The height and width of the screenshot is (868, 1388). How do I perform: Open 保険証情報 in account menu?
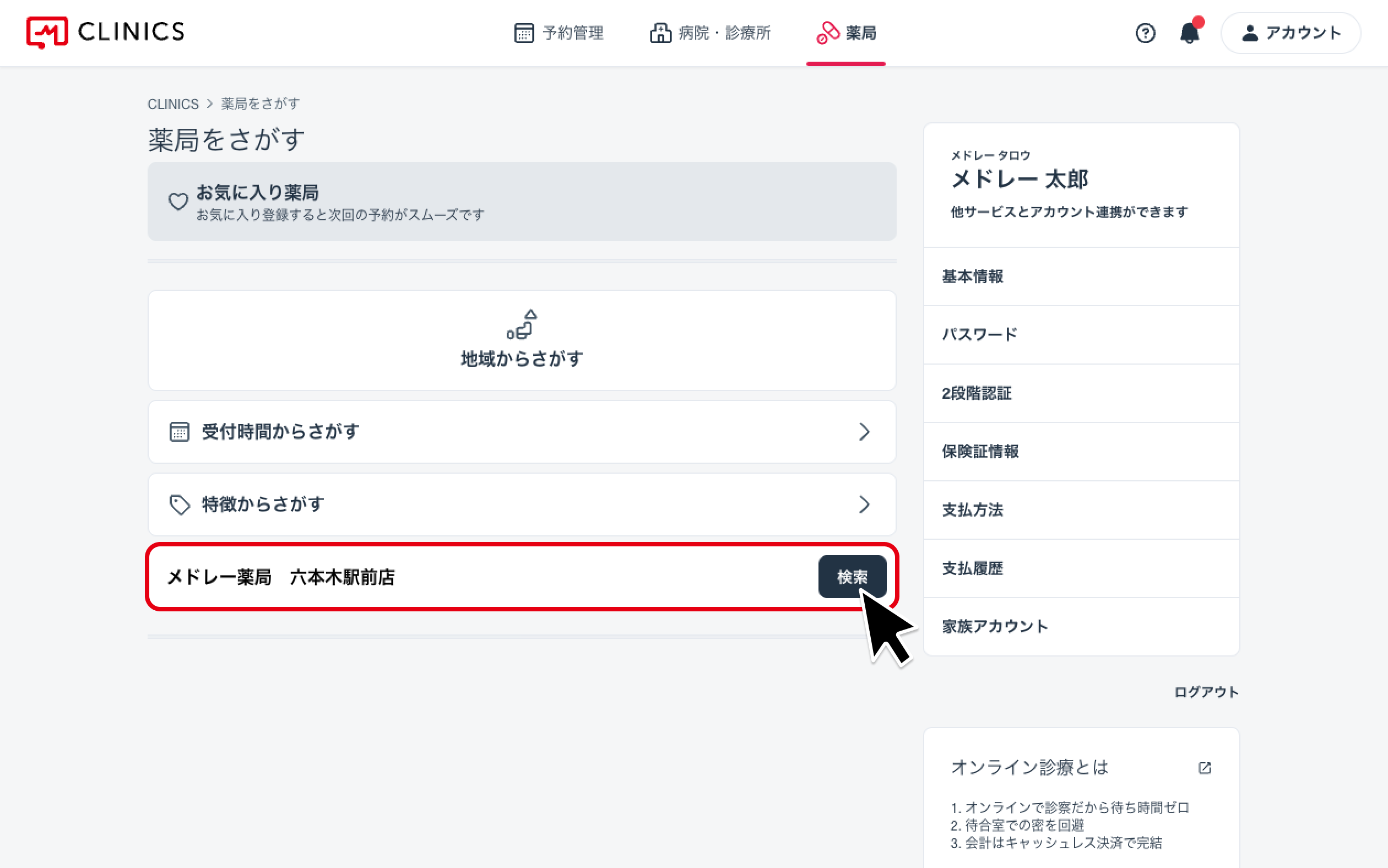(x=1081, y=452)
